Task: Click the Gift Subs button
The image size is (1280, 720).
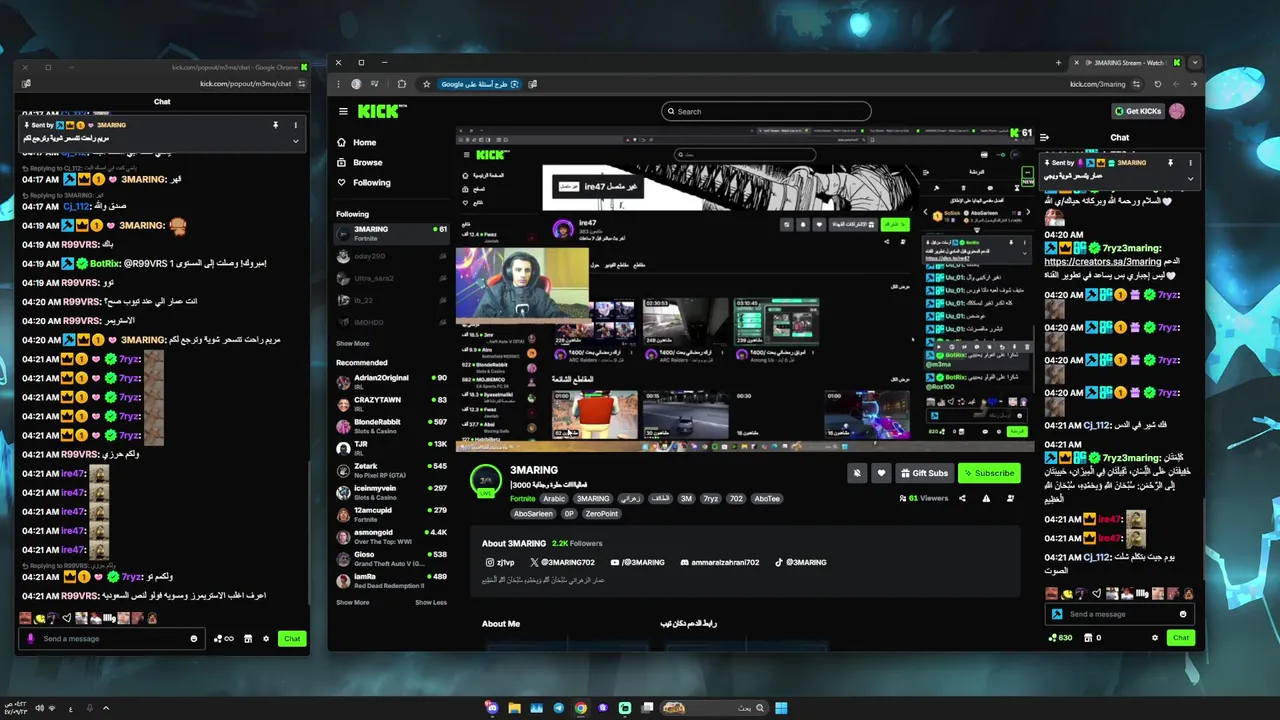Action: pos(923,473)
